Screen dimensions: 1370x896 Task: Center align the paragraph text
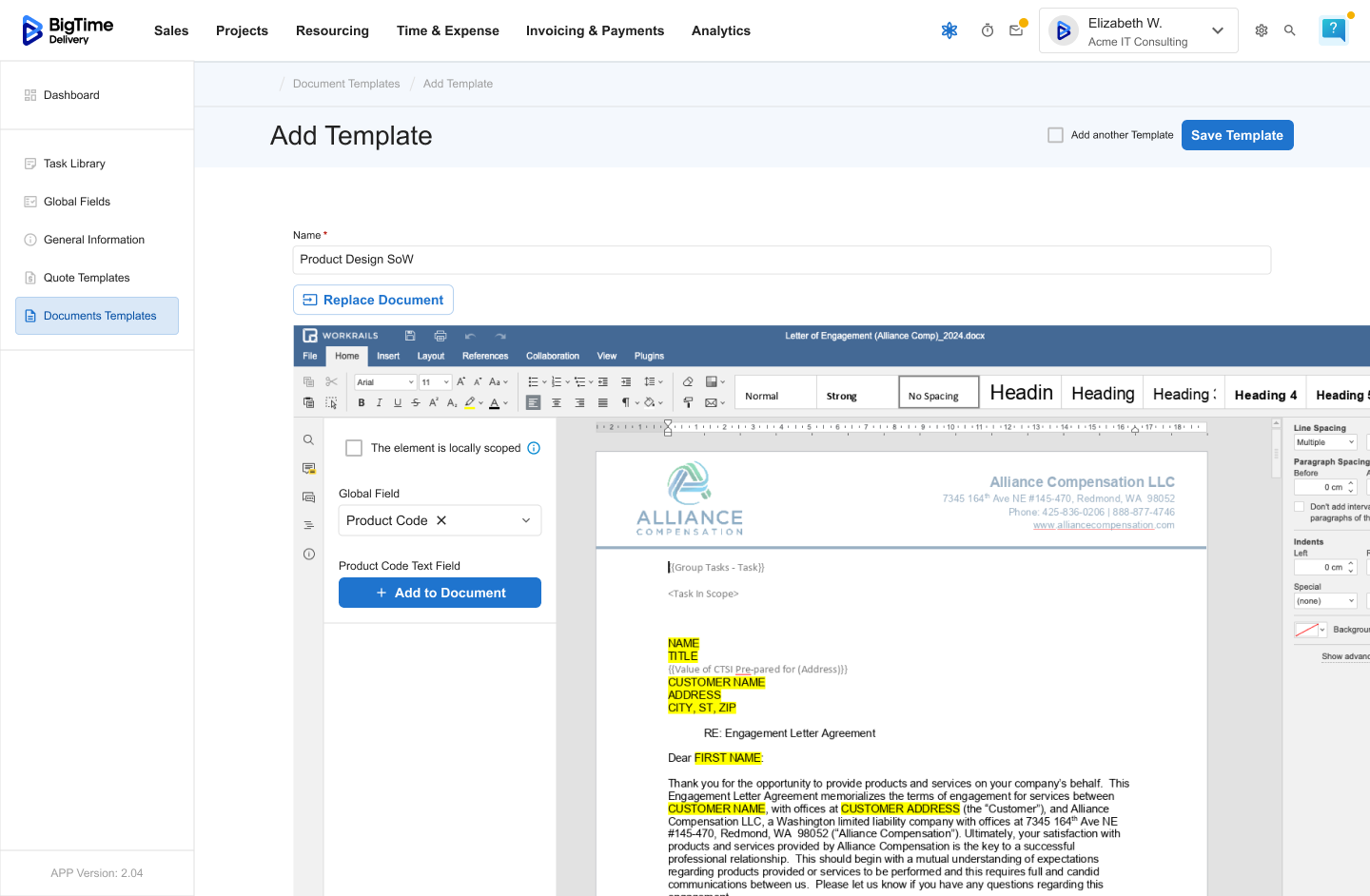tap(557, 403)
